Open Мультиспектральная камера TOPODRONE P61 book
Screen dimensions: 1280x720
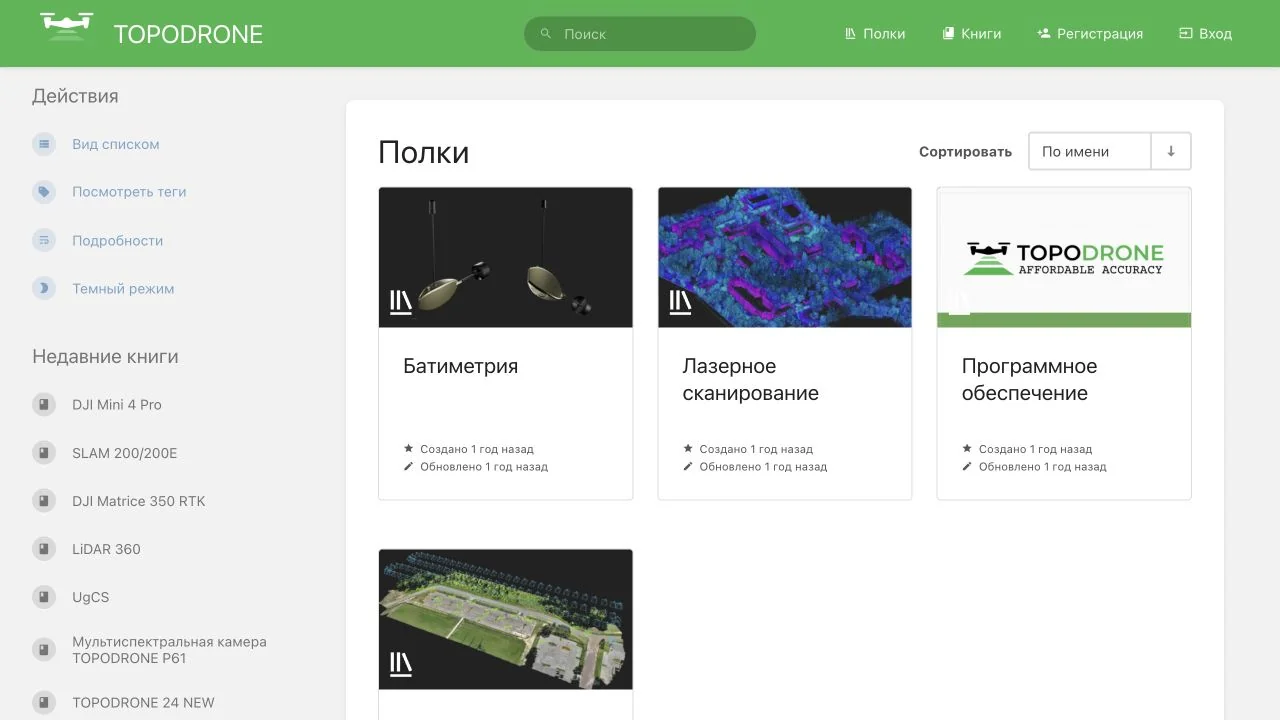(x=169, y=650)
